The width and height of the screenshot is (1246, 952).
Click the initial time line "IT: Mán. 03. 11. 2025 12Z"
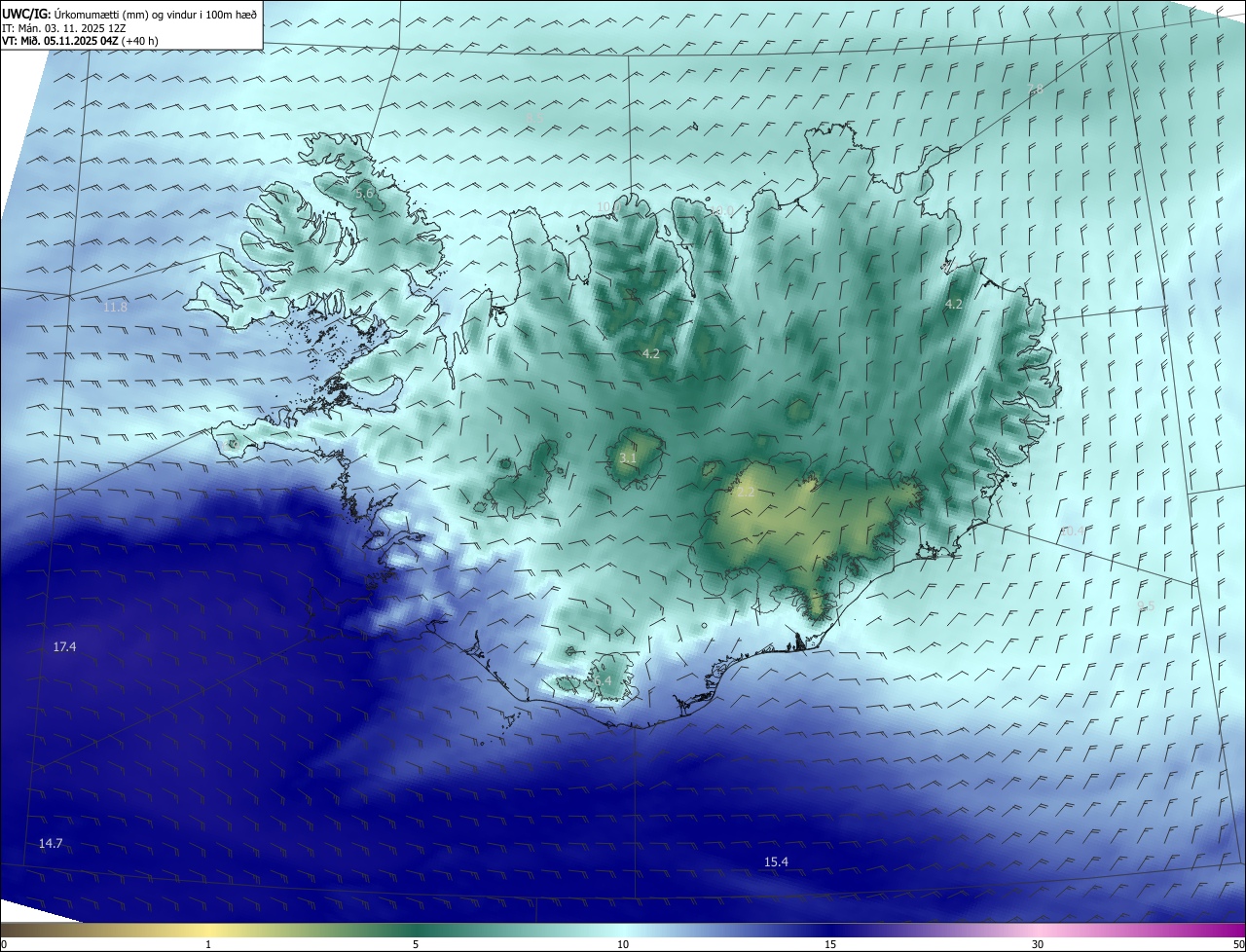pyautogui.click(x=63, y=28)
